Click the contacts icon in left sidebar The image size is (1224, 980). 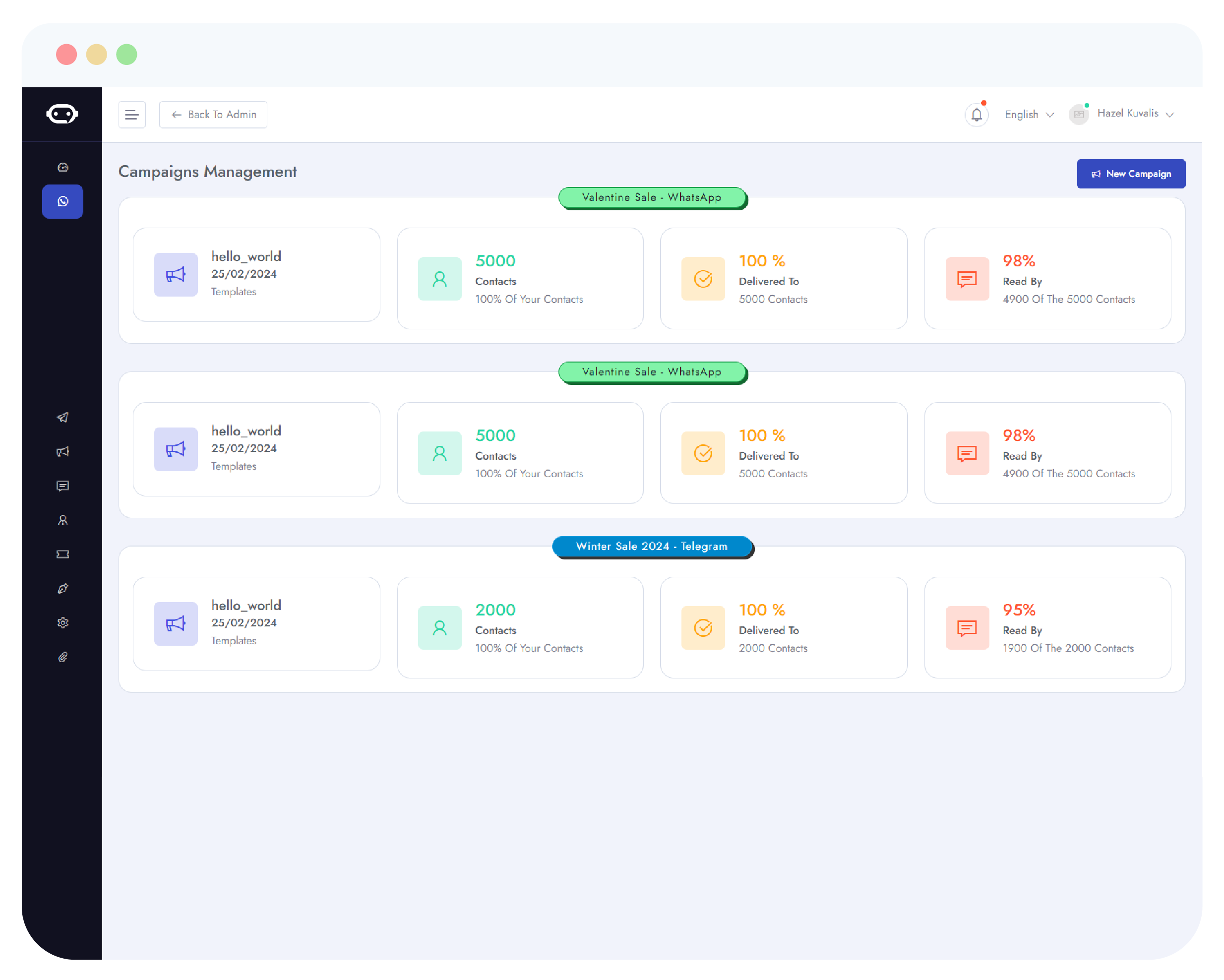(x=62, y=520)
